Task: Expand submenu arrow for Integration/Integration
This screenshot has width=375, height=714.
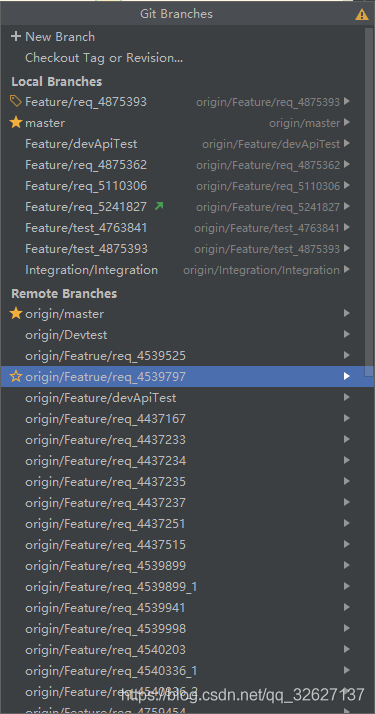Action: click(x=347, y=269)
